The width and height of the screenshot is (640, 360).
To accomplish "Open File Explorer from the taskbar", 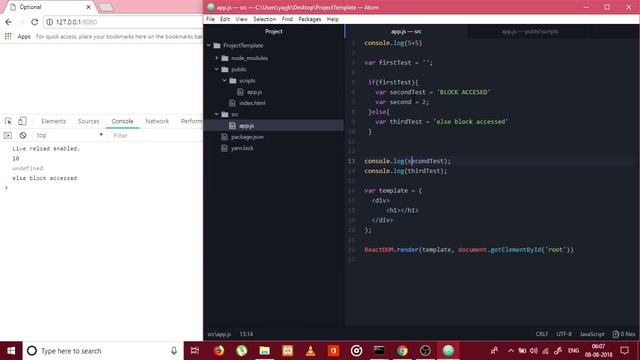I will pyautogui.click(x=264, y=351).
